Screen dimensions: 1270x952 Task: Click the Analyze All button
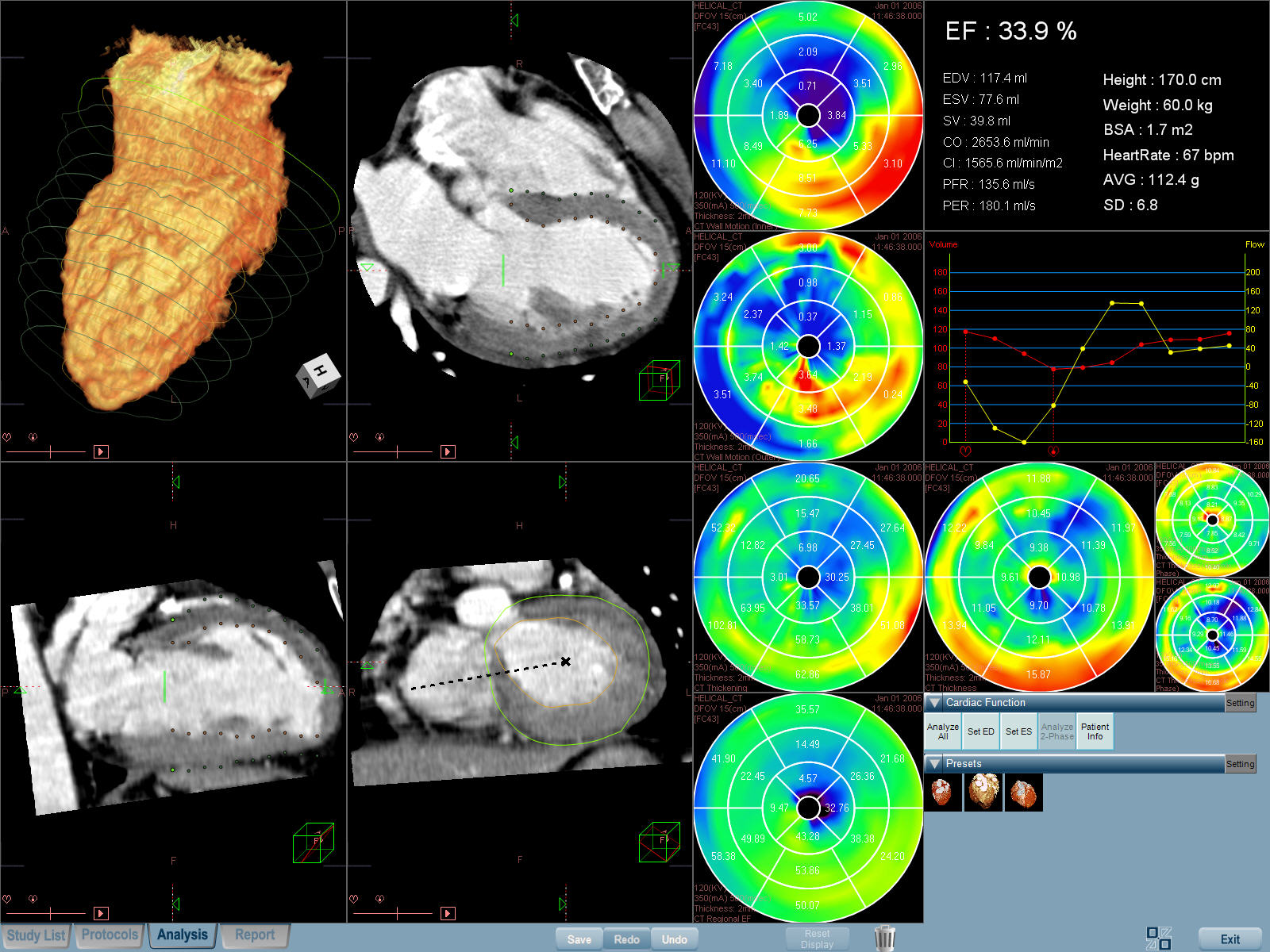point(943,731)
